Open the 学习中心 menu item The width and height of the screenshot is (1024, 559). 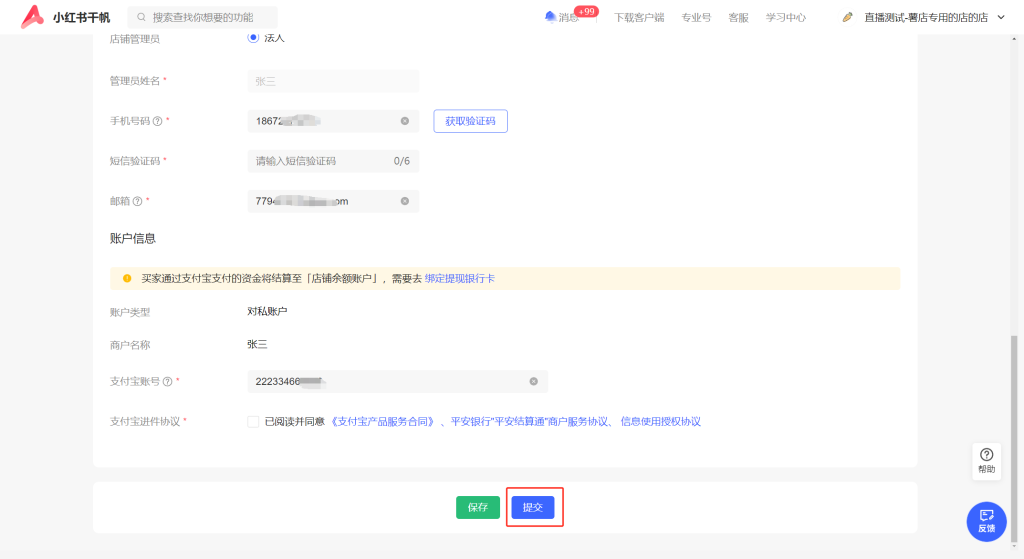[x=786, y=18]
